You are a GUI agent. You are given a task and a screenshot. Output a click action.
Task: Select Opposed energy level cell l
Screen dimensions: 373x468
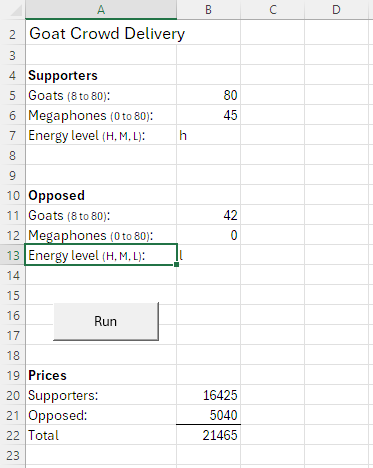point(208,255)
